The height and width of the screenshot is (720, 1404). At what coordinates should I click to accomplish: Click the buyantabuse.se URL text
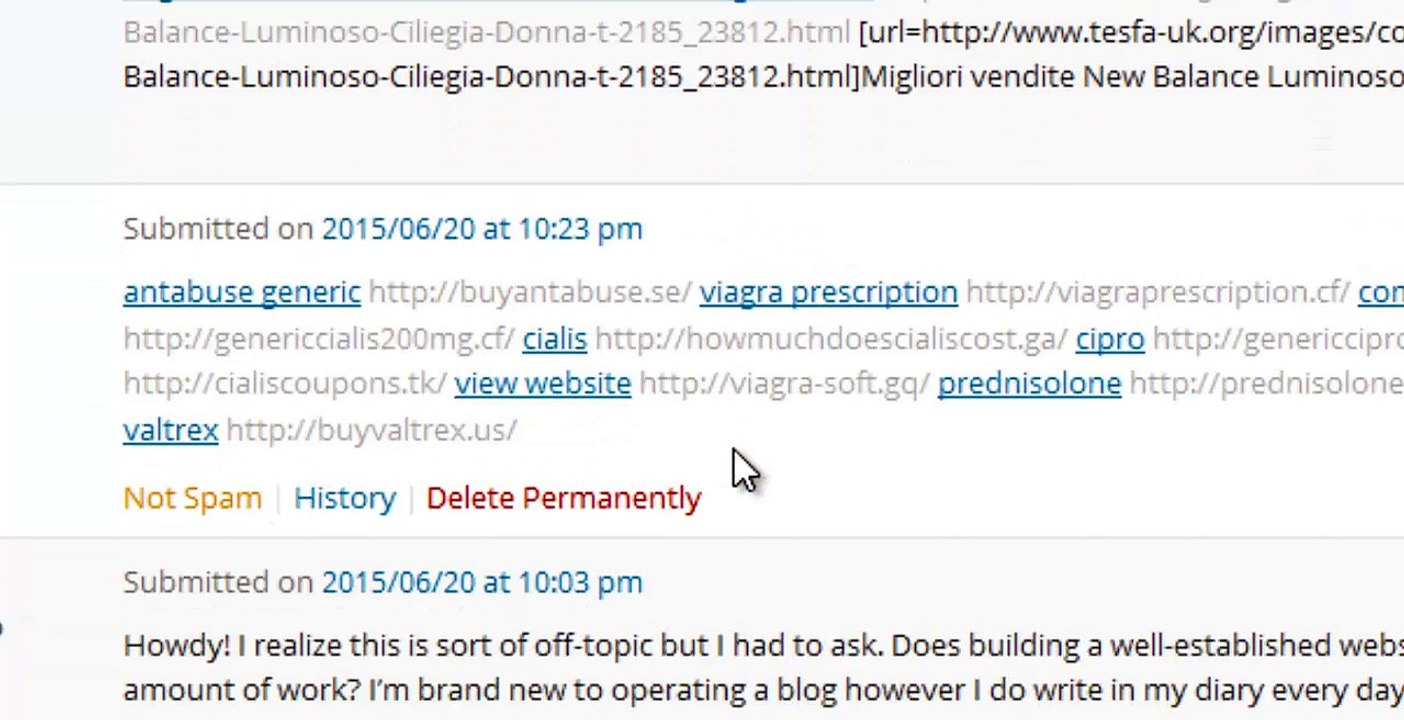point(530,292)
